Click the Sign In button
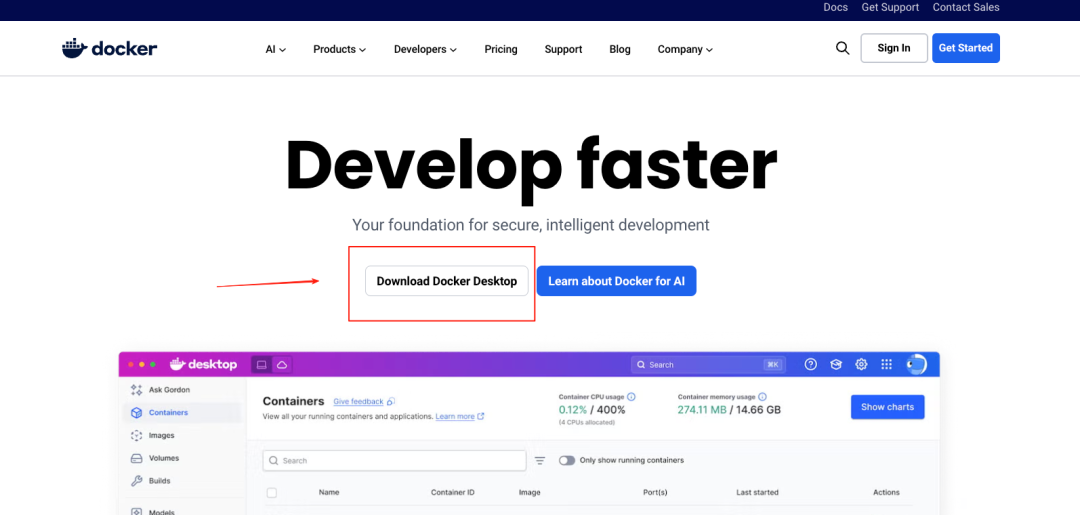The image size is (1080, 515). pyautogui.click(x=894, y=48)
